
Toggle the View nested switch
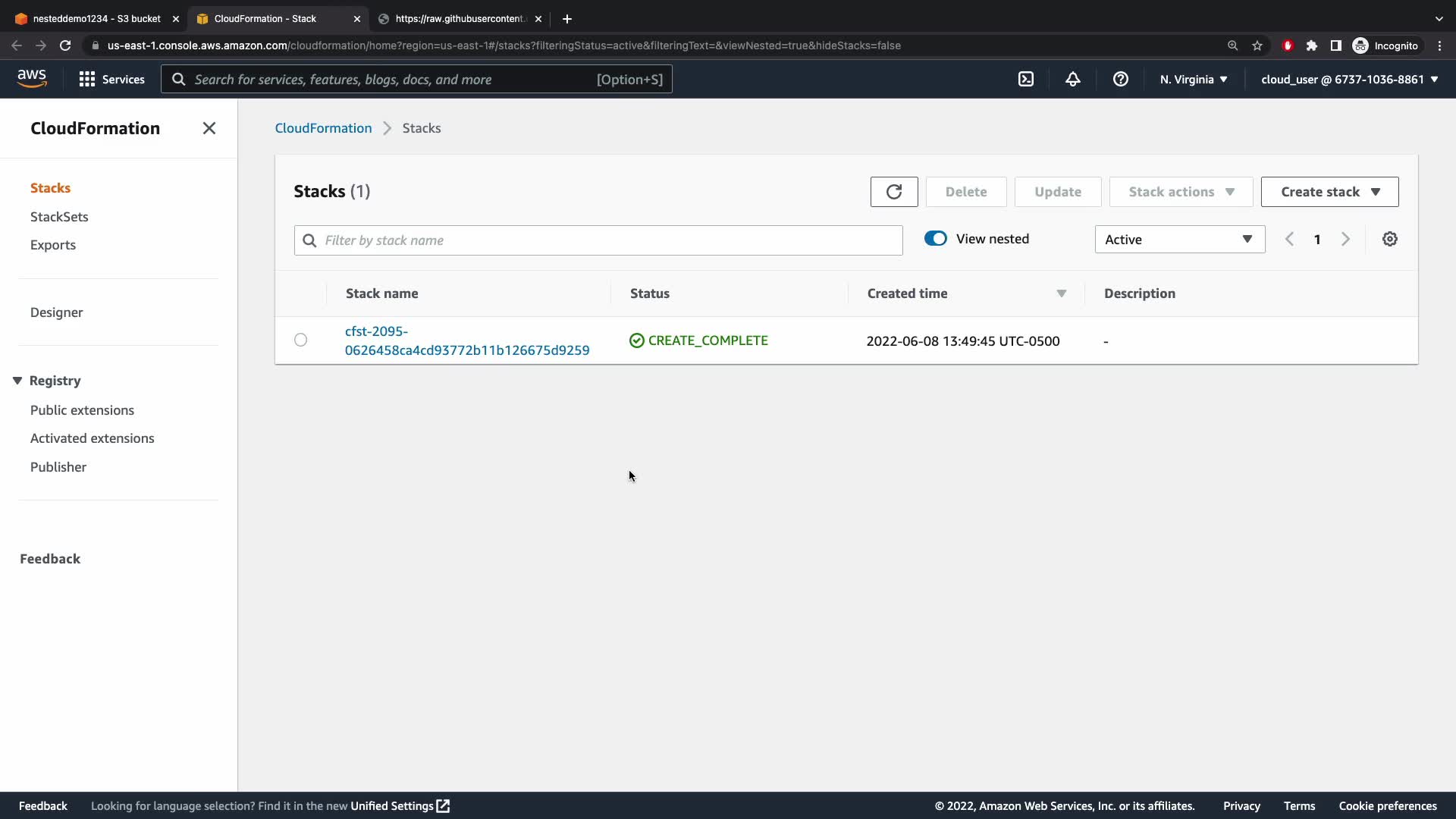point(935,239)
